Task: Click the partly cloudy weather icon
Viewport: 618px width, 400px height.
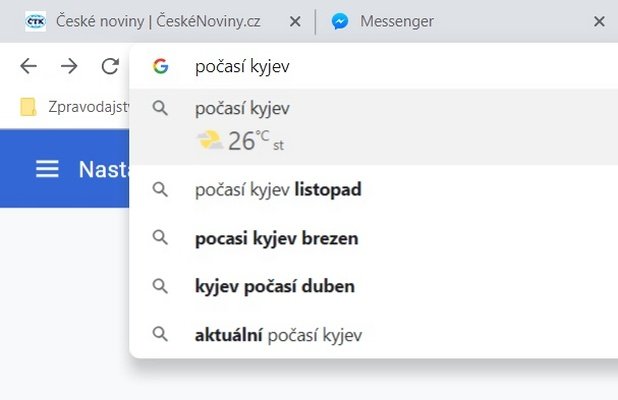Action: pyautogui.click(x=209, y=140)
